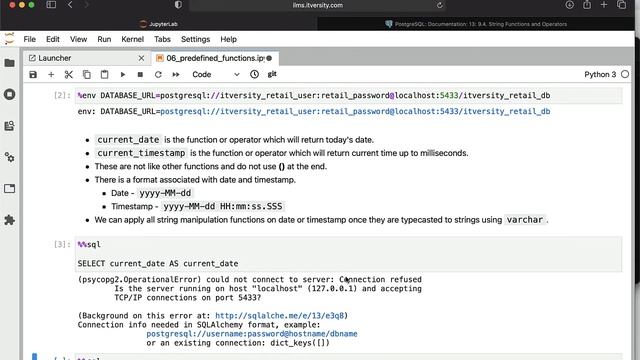Reload the page in Safari
This screenshot has height=360, width=640.
(440, 5)
